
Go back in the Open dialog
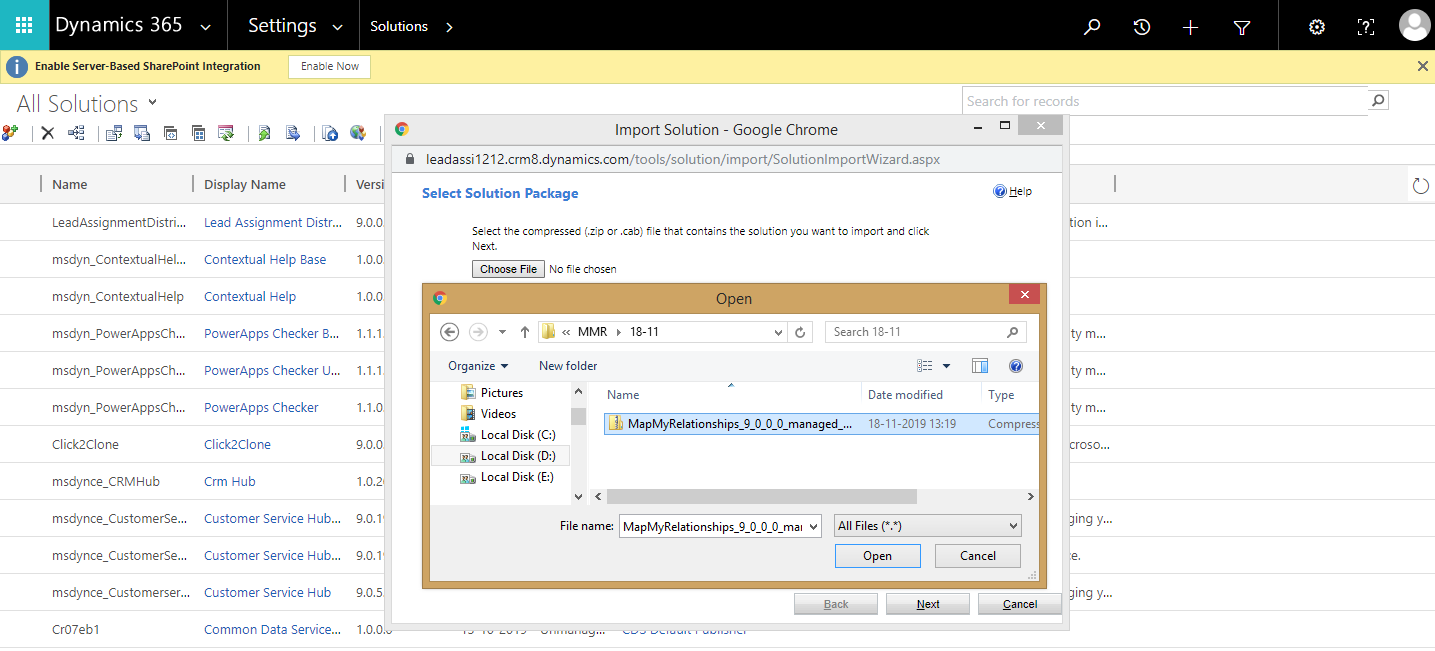click(449, 332)
